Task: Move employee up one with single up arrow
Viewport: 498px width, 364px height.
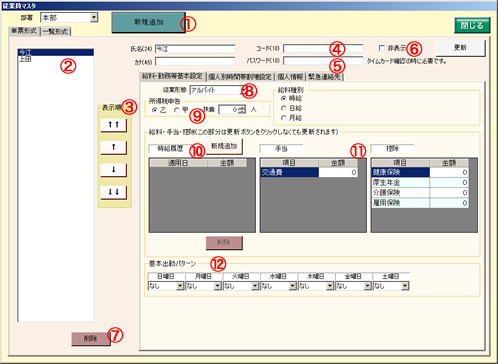Action: [114, 147]
